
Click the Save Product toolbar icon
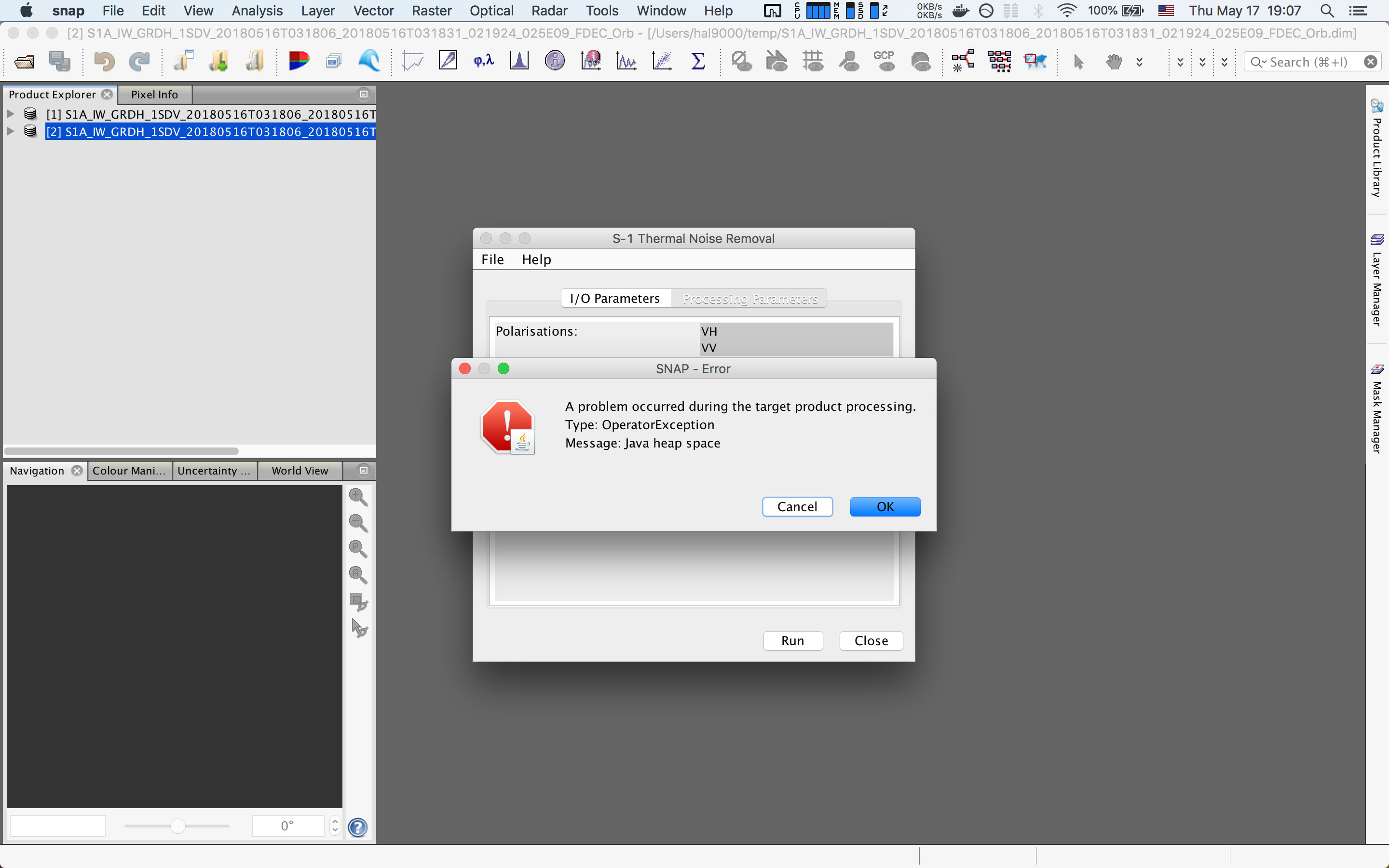[x=60, y=61]
